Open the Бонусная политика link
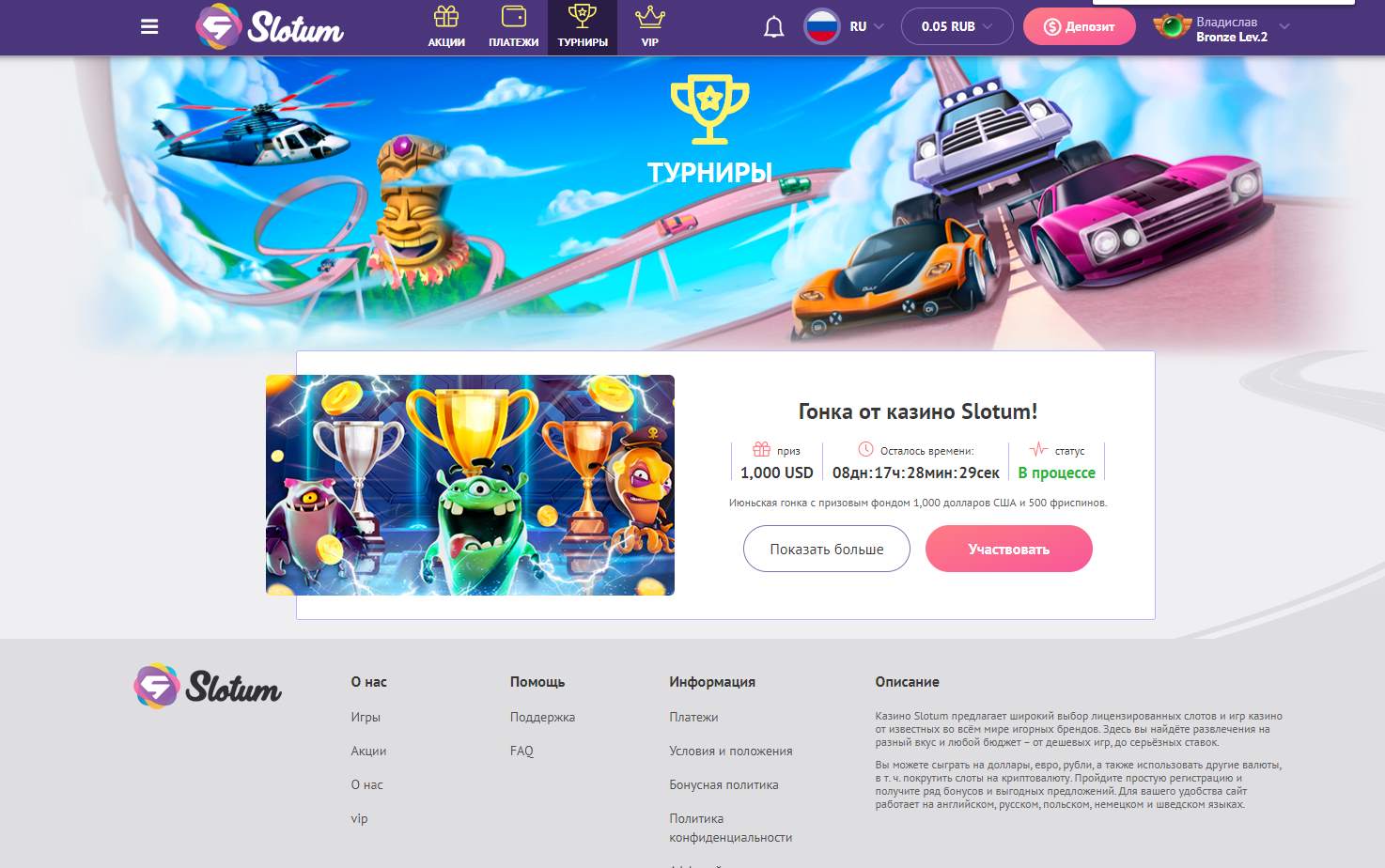 [x=724, y=784]
